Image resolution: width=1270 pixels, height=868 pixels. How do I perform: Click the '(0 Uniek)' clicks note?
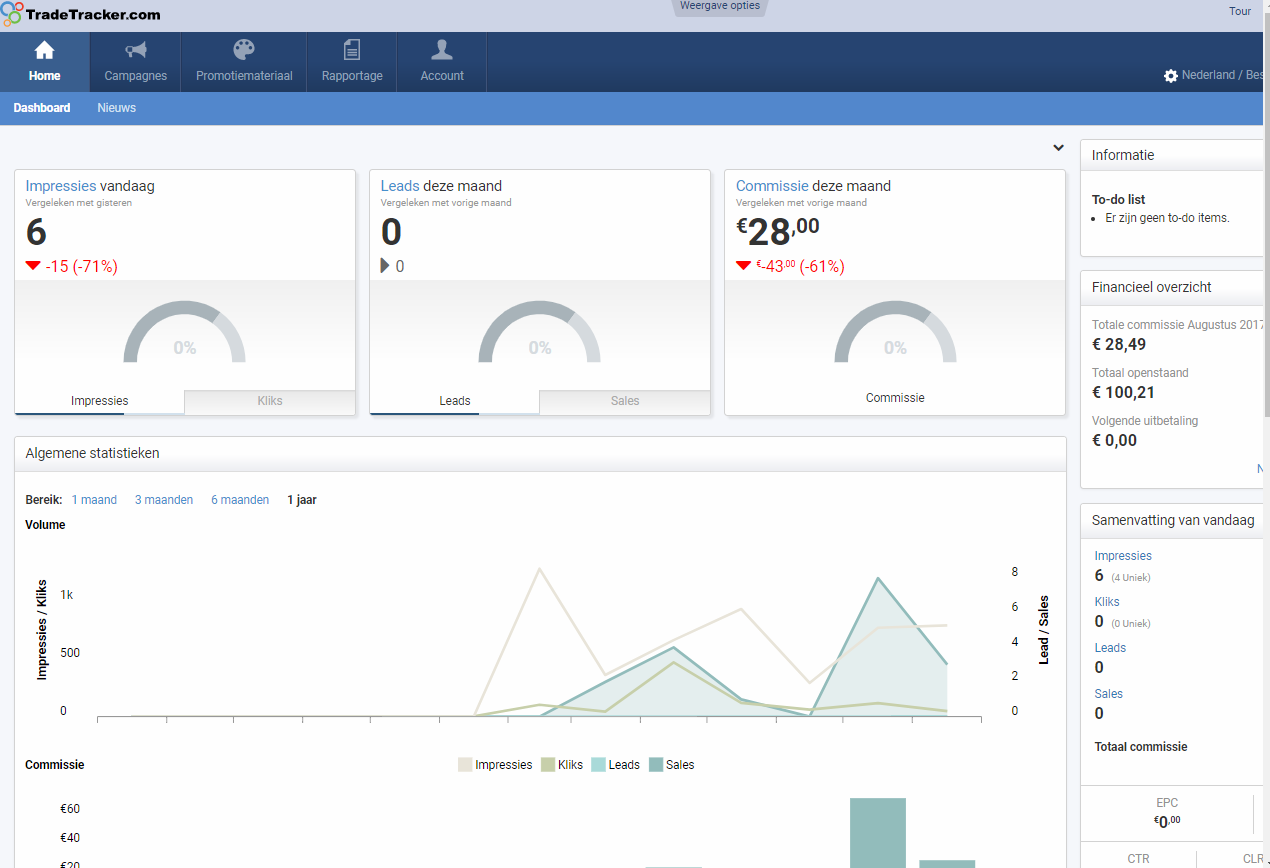tap(1131, 624)
